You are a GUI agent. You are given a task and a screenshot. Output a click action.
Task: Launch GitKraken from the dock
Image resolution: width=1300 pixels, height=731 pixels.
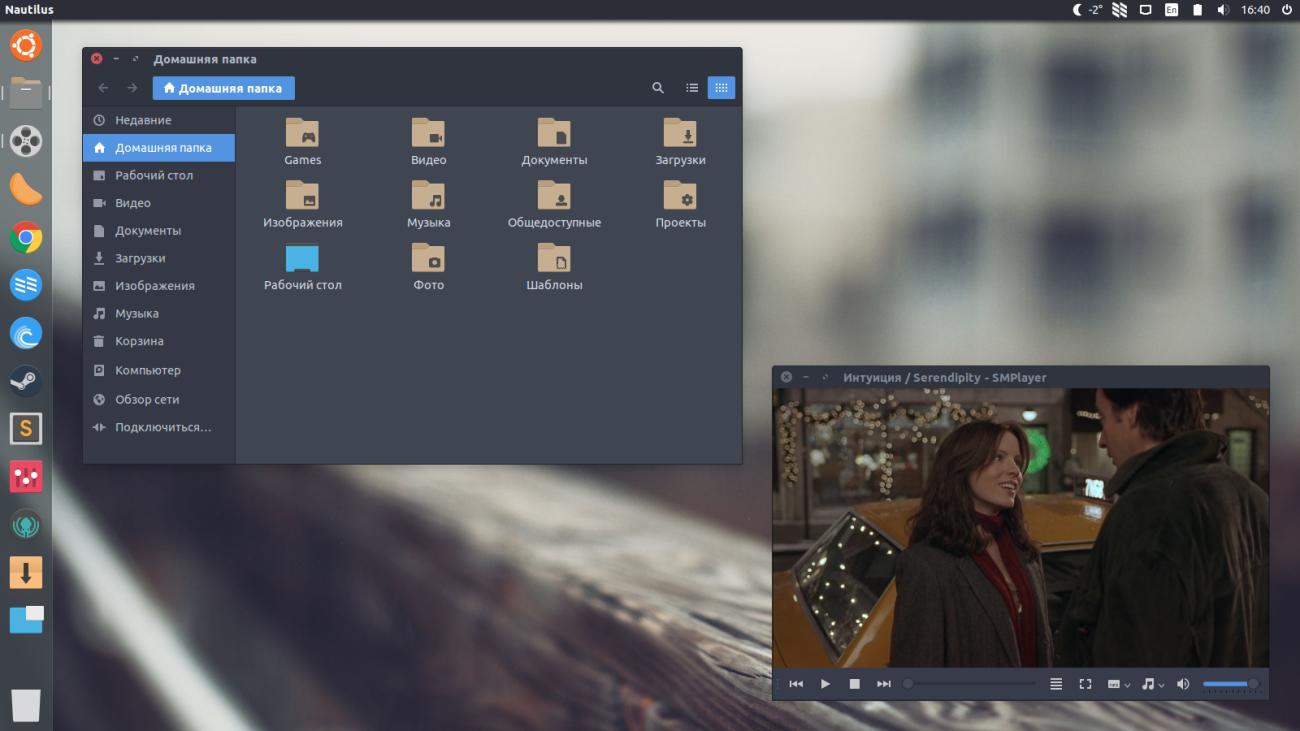tap(26, 524)
